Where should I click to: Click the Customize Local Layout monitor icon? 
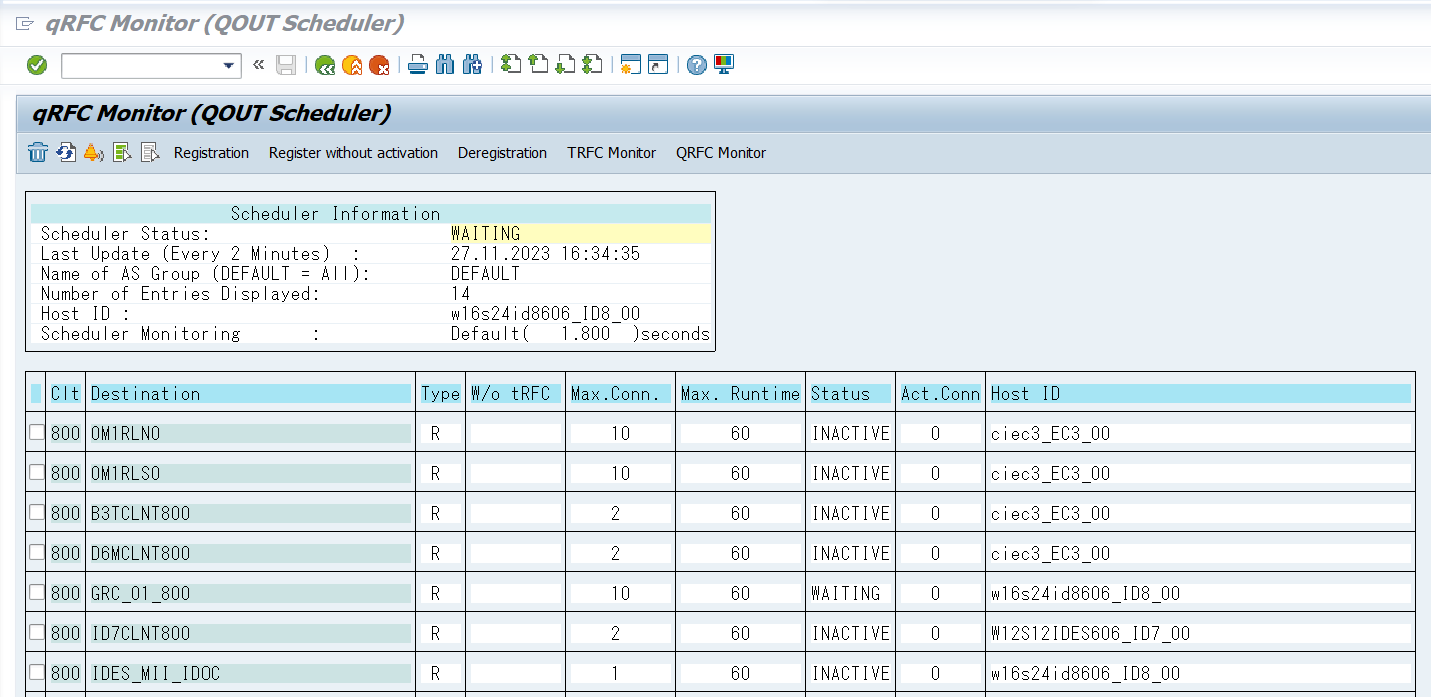(724, 65)
